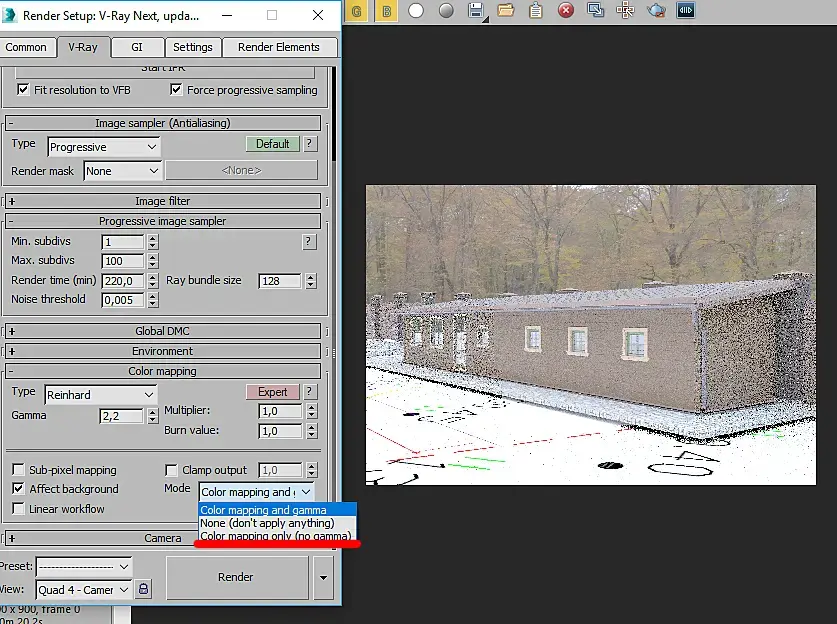Switch to the Settings tab
The image size is (837, 624).
193,47
